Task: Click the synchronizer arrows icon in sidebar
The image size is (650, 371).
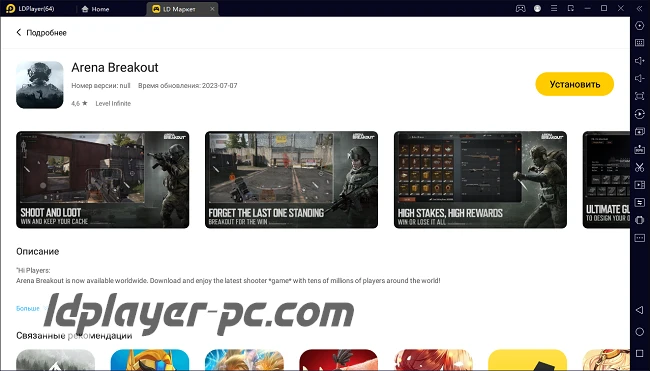Action: pyautogui.click(x=640, y=203)
